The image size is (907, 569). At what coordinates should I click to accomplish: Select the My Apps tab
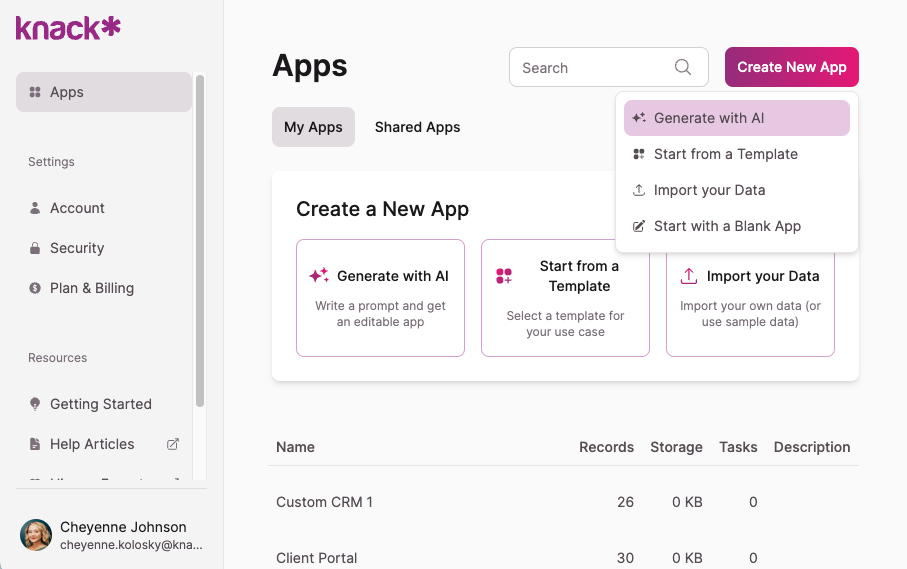313,127
